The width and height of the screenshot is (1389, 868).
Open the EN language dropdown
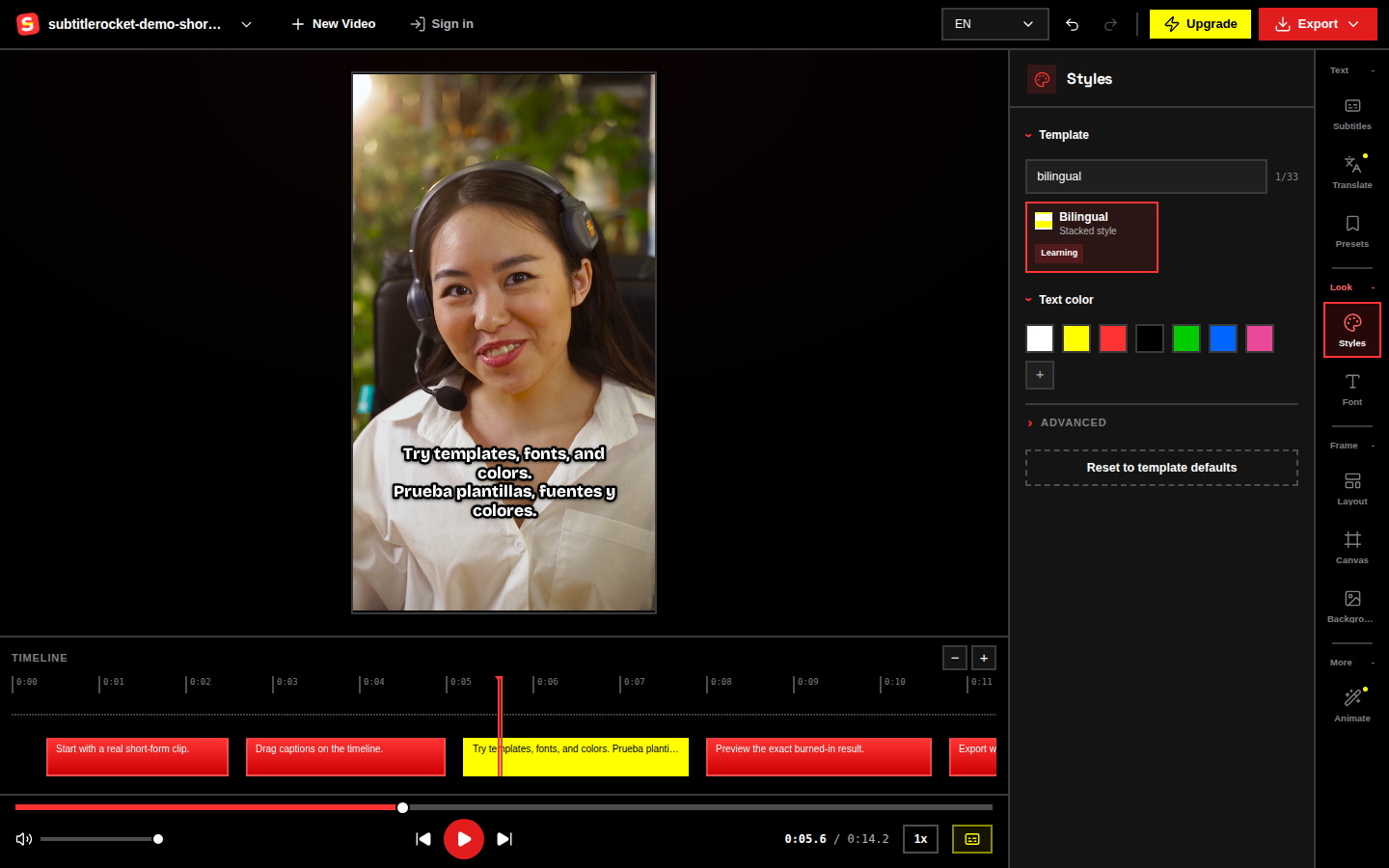994,24
